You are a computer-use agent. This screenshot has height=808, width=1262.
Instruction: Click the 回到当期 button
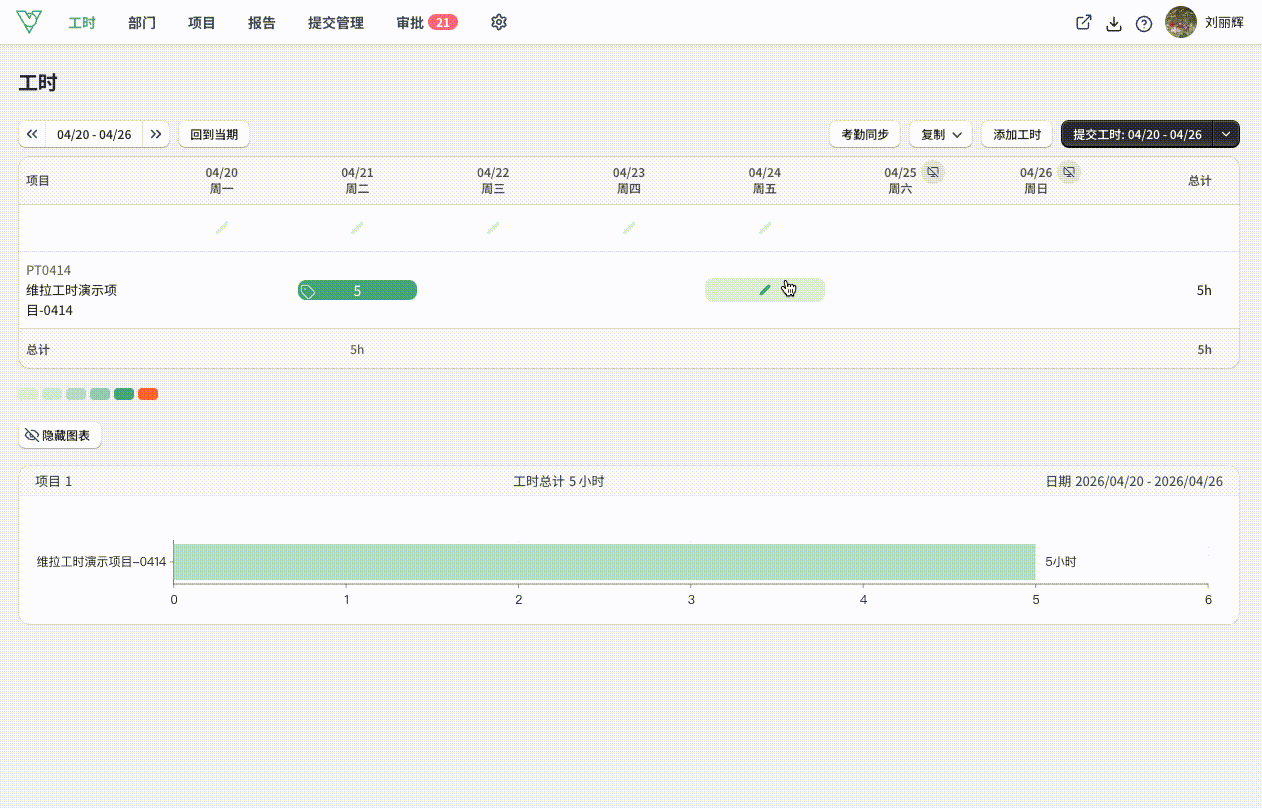pyautogui.click(x=214, y=134)
